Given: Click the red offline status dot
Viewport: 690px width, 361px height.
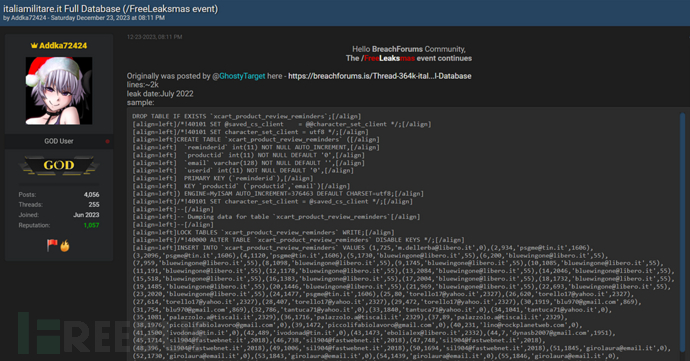Looking at the screenshot, I should pyautogui.click(x=107, y=141).
